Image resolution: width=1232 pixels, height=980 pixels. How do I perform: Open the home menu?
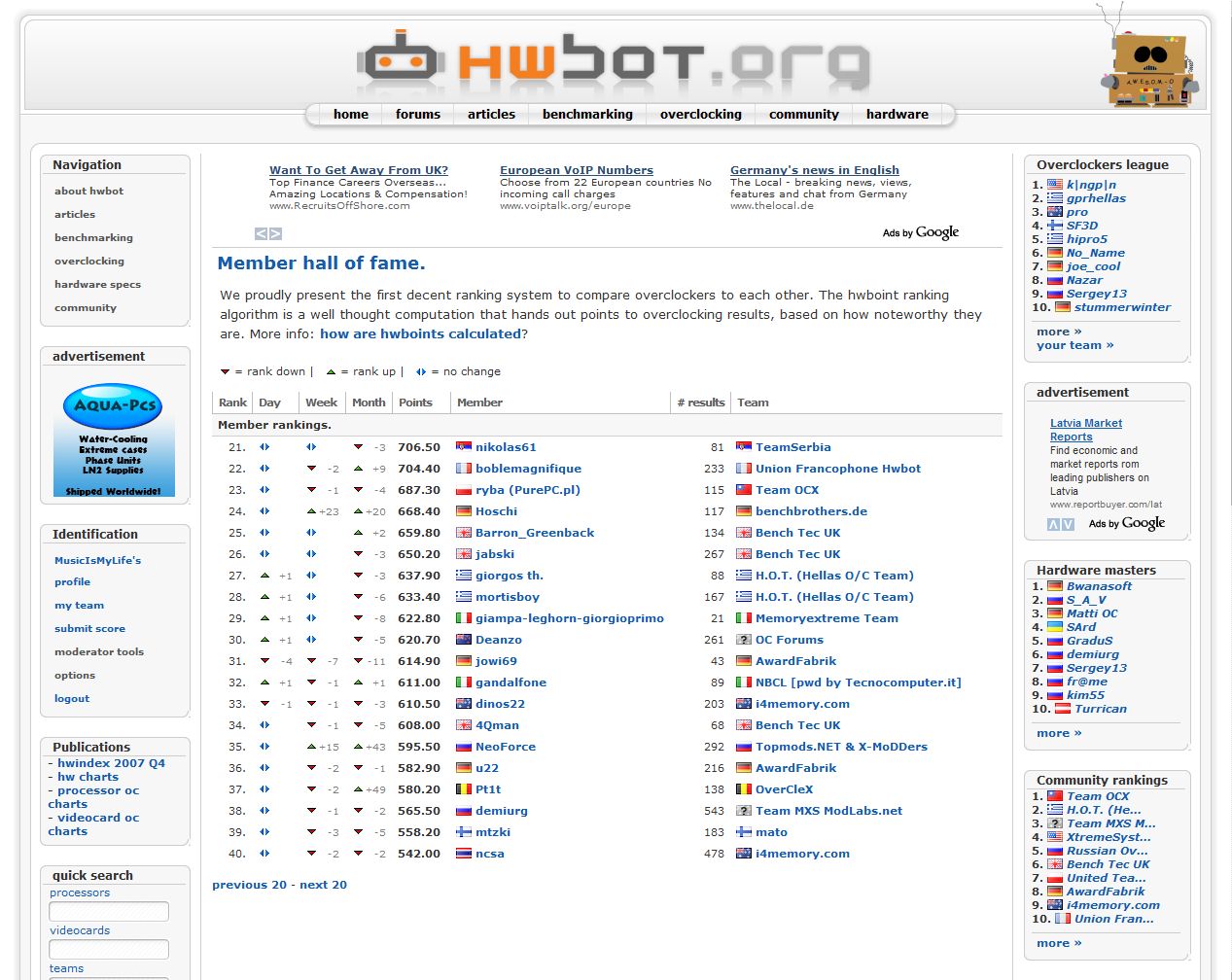point(351,114)
